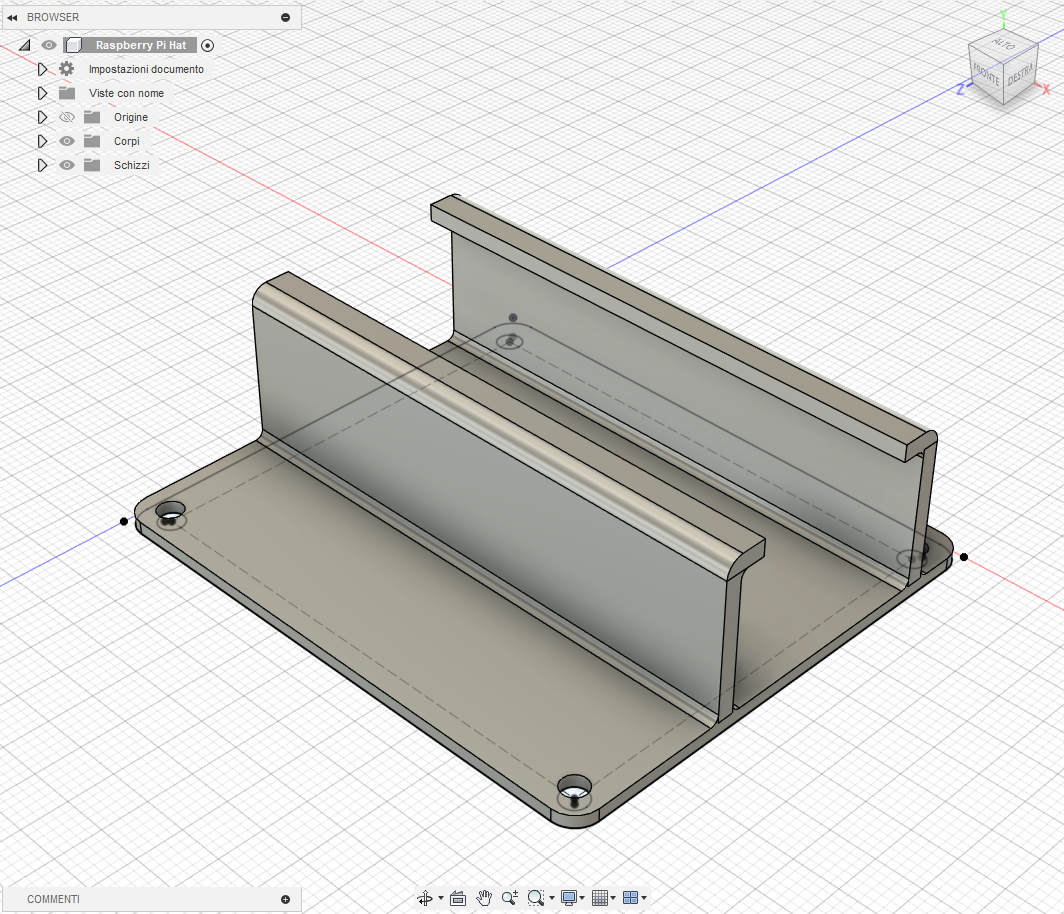Expand the Viste con nome folder
Screen dimensions: 1064x914
pos(42,93)
